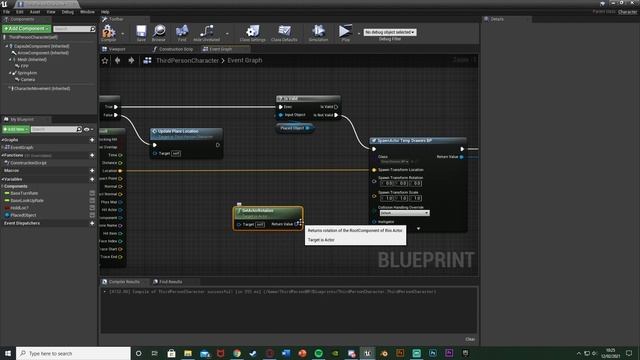
Task: Open the Compile options dropdown arrow
Action: (x=123, y=34)
